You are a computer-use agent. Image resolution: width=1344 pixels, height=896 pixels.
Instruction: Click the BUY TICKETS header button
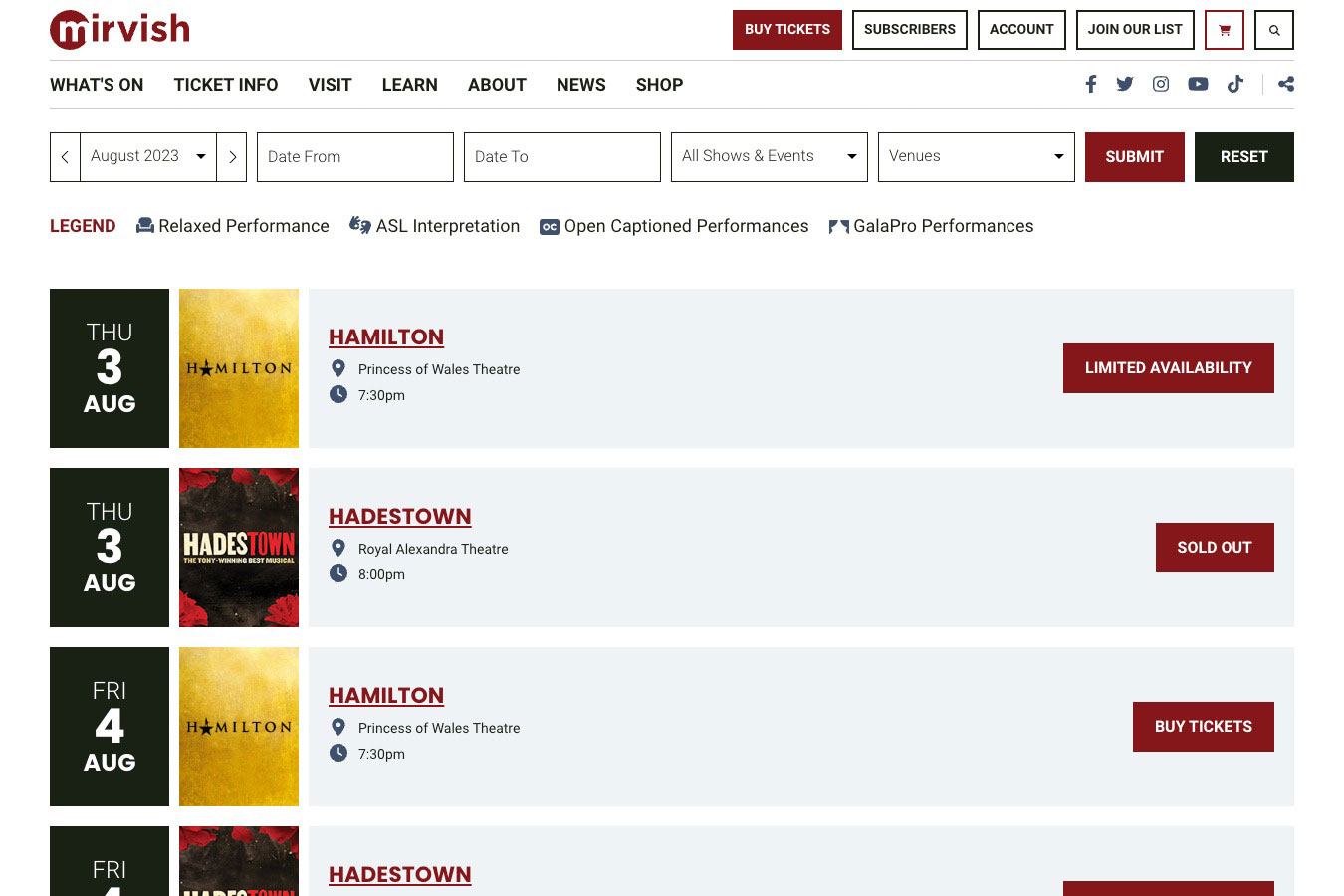[x=787, y=30]
